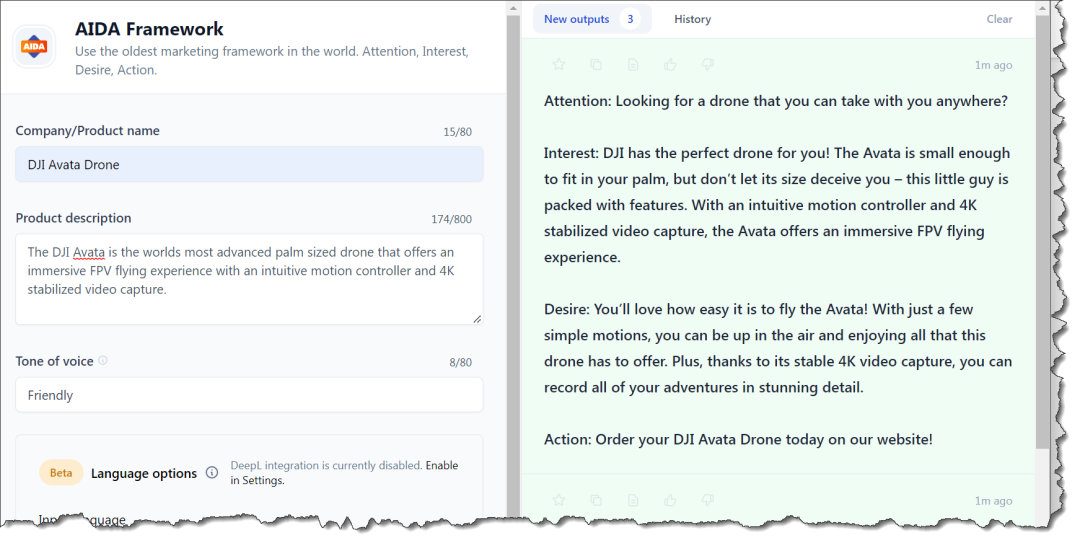The image size is (1080, 543).
Task: Like the second output with thumbs up
Action: click(670, 500)
